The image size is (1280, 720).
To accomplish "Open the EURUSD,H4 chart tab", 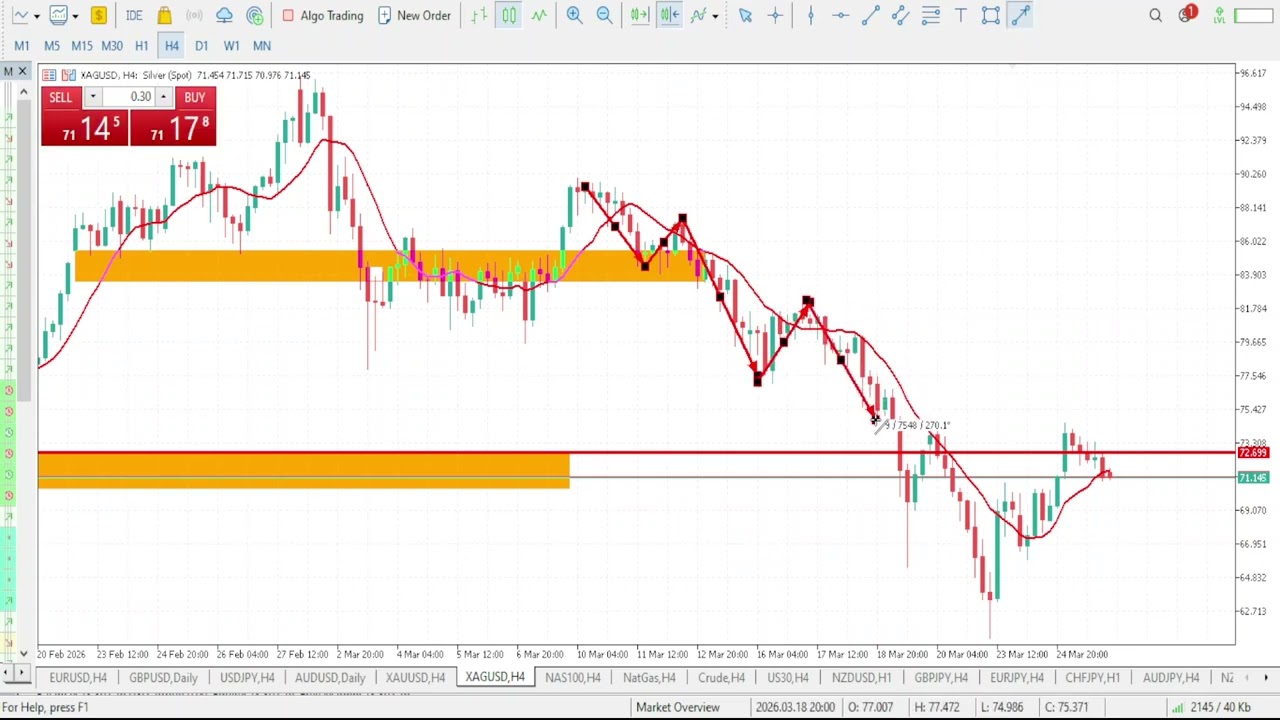I will [x=78, y=678].
